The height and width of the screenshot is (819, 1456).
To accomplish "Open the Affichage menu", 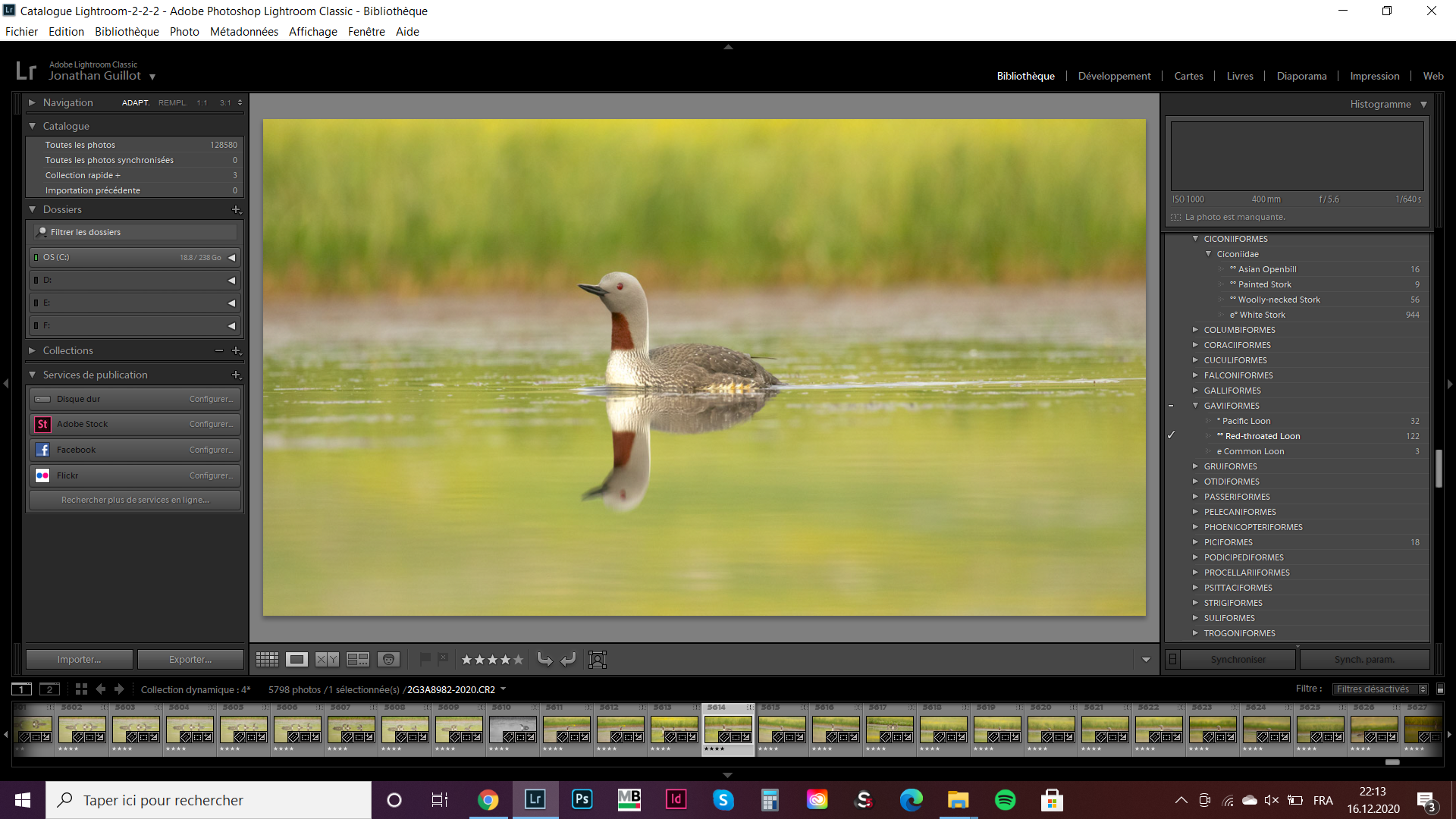I will [312, 32].
